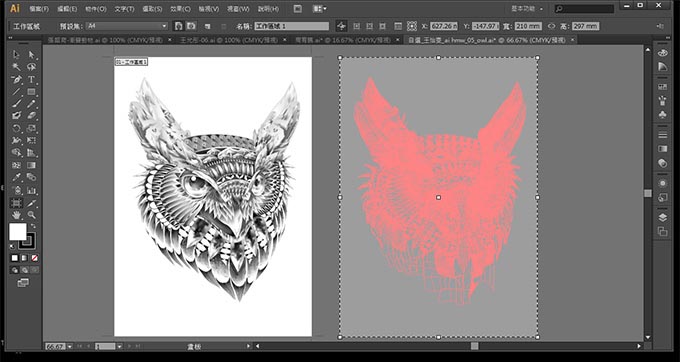Click the horizontal scrollbar thumb

click(474, 346)
